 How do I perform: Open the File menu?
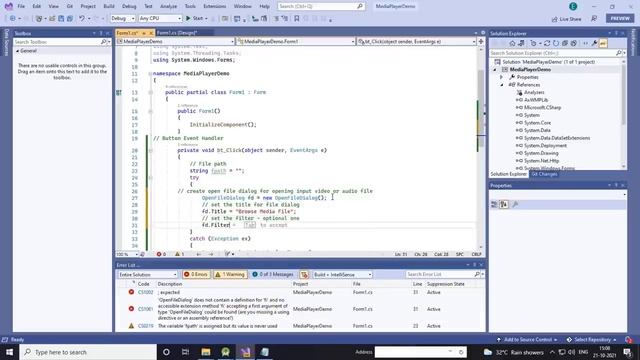[x=21, y=7]
